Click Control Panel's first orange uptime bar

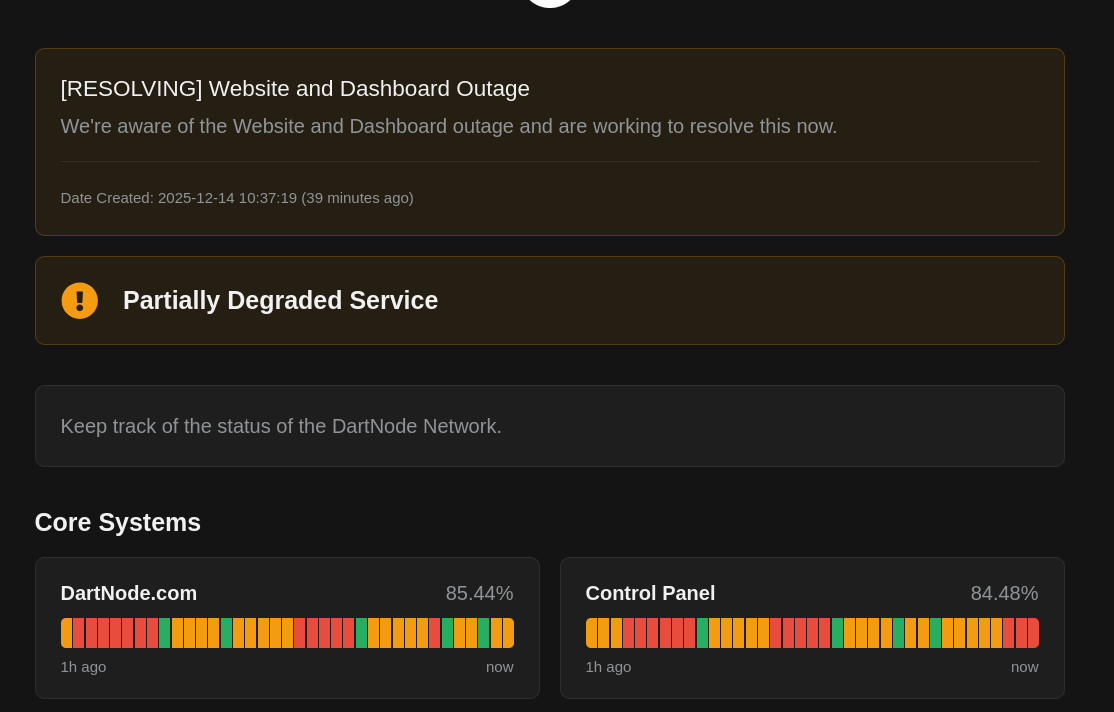coord(591,633)
